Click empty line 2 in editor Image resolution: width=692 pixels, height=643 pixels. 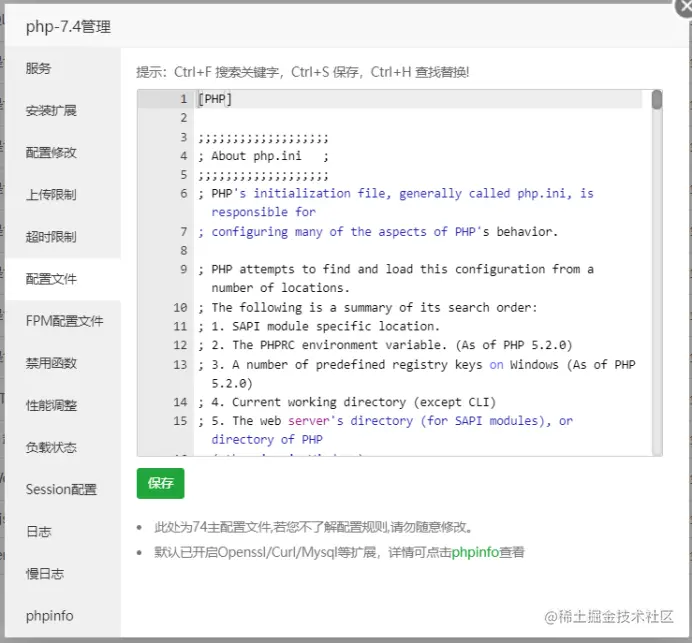coord(417,118)
